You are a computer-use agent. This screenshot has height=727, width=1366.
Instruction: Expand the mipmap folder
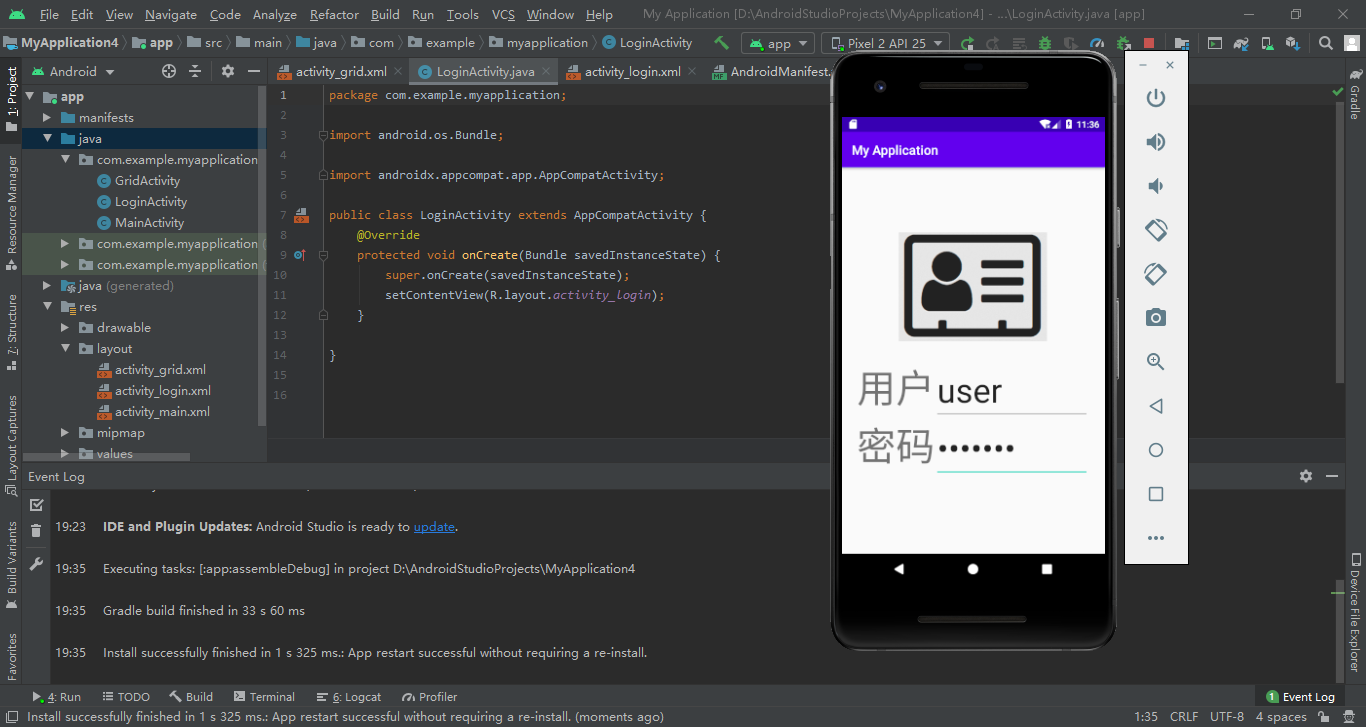(65, 433)
